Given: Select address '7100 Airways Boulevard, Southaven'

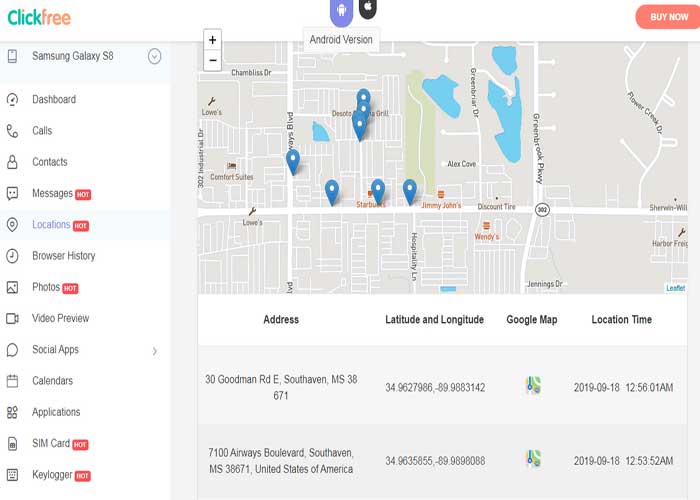Looking at the screenshot, I should (x=281, y=461).
